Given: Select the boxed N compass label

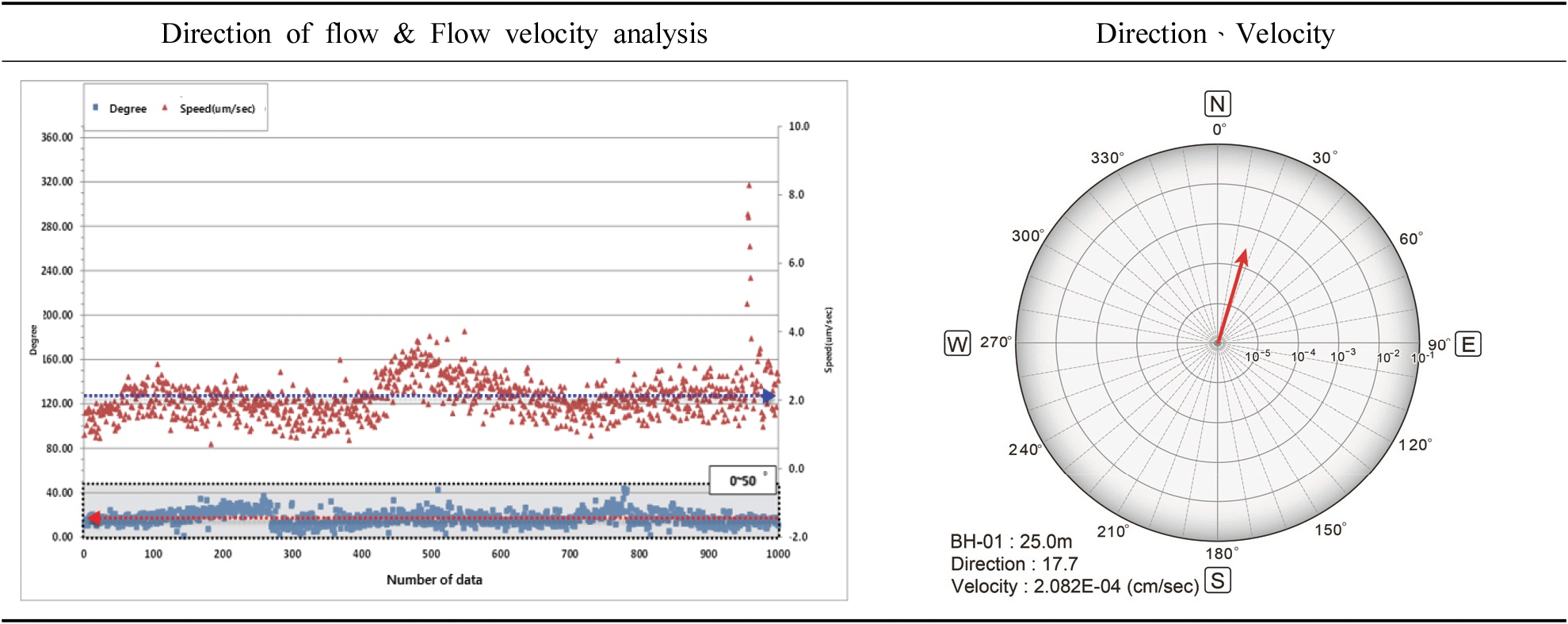Looking at the screenshot, I should pyautogui.click(x=1218, y=104).
